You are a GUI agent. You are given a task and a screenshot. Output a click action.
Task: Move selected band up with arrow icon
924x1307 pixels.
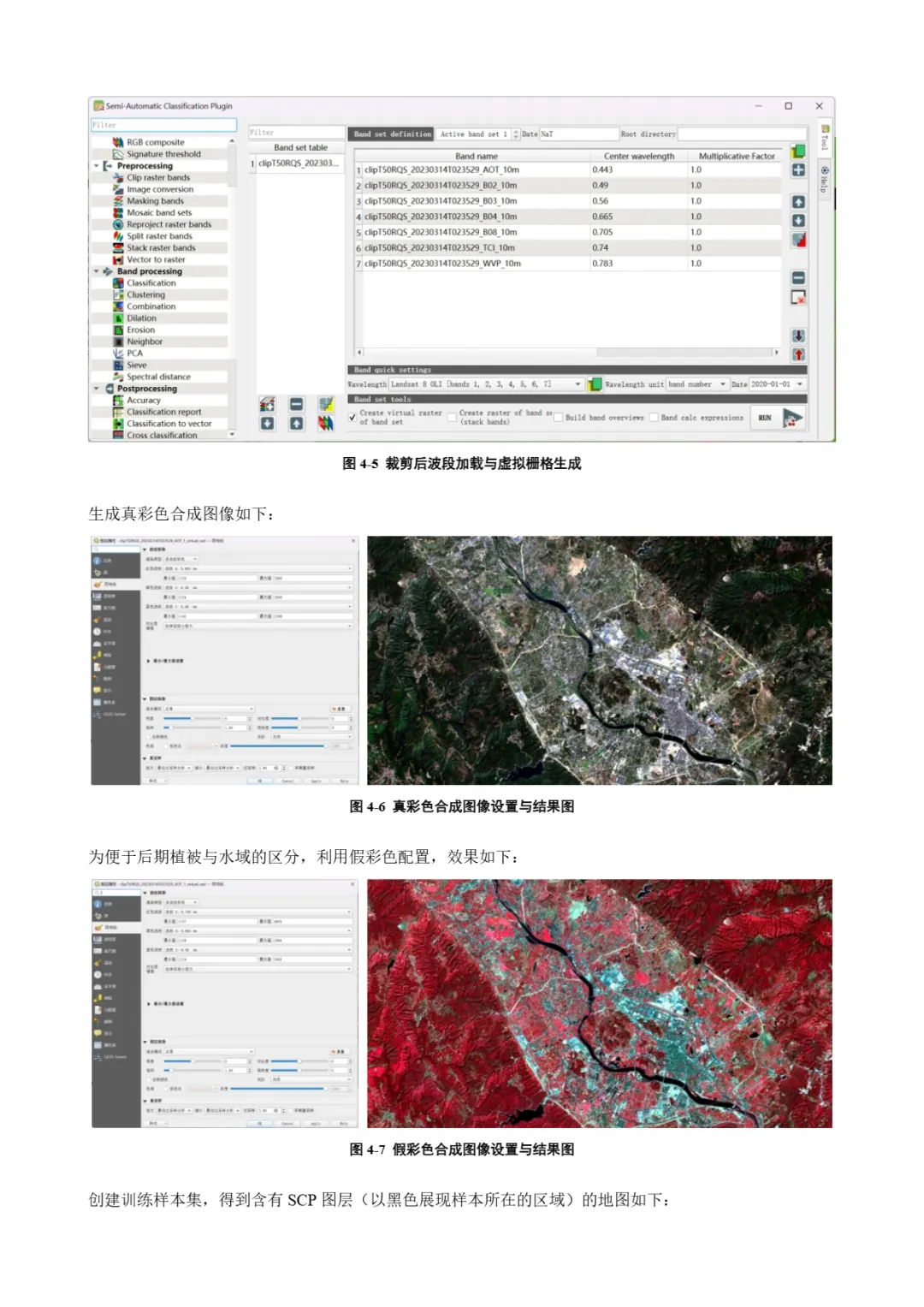(x=798, y=202)
